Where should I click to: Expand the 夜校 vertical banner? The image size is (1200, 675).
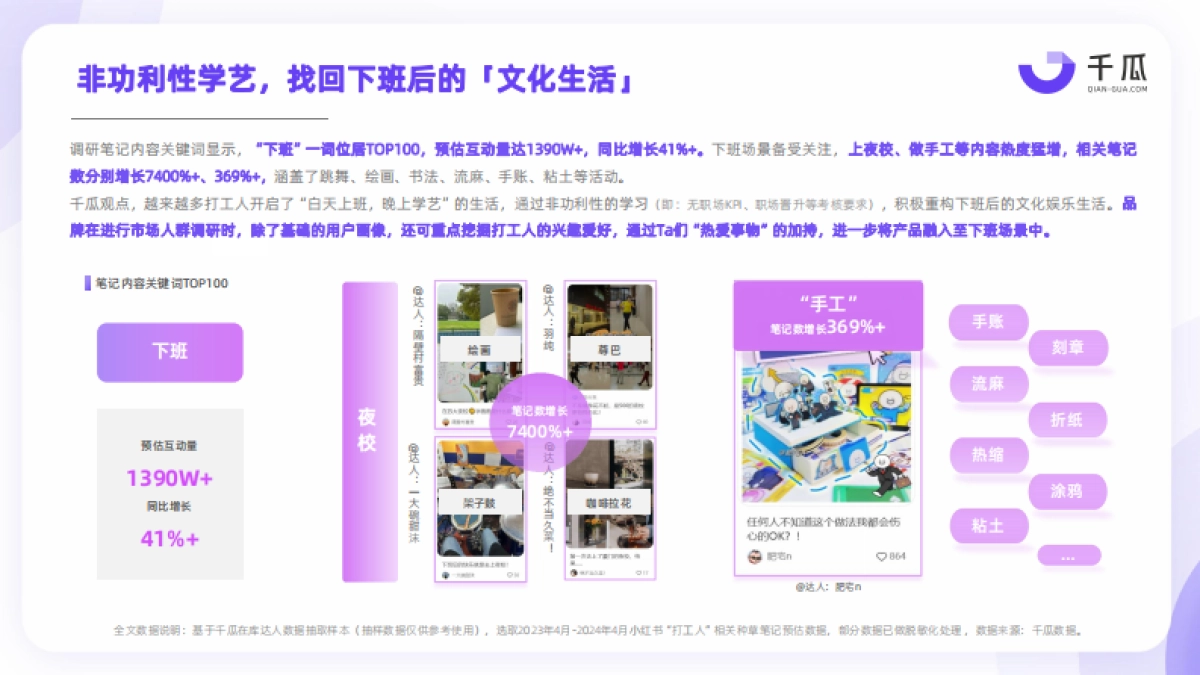point(366,425)
